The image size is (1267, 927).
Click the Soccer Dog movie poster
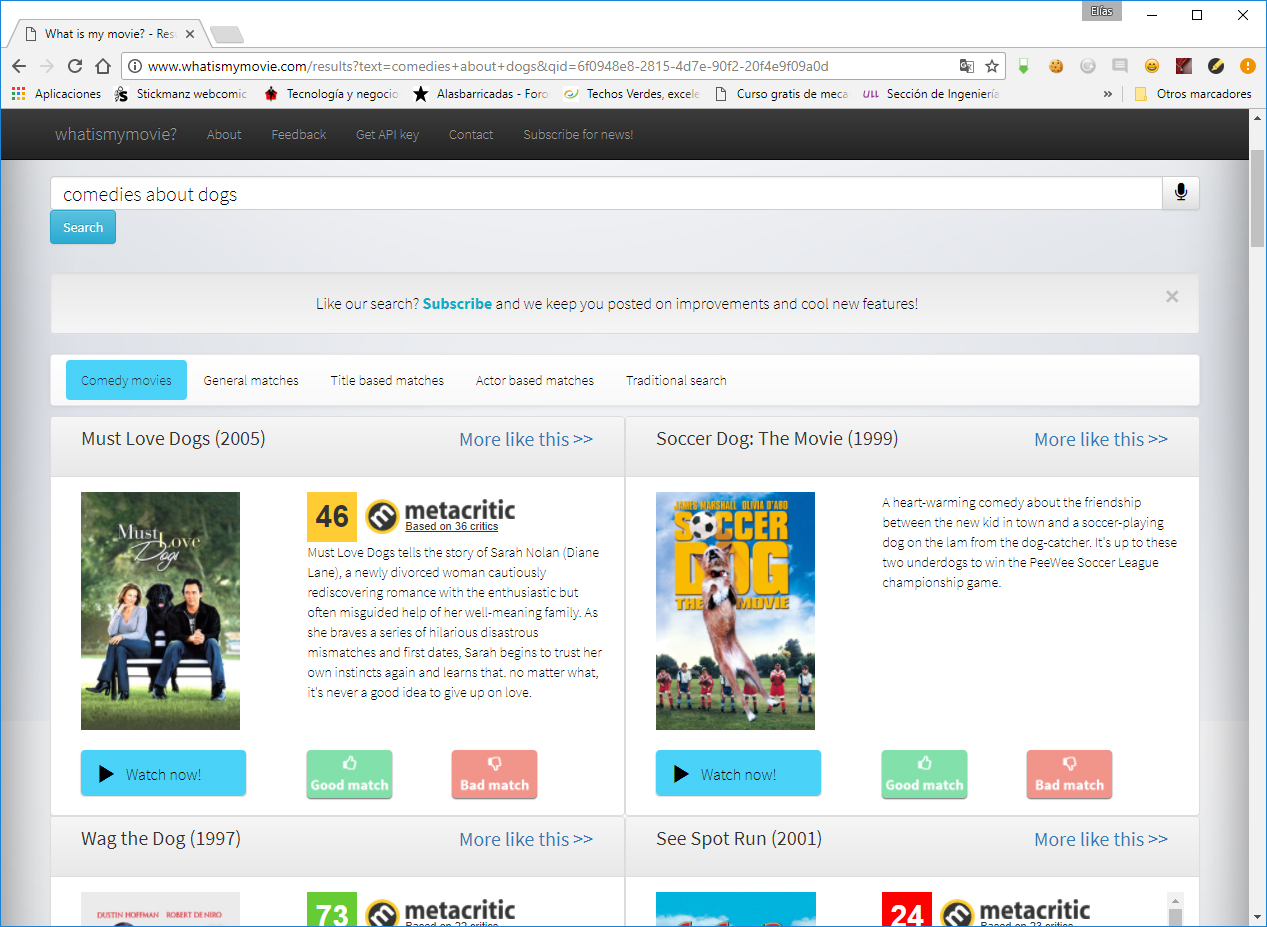tap(735, 610)
